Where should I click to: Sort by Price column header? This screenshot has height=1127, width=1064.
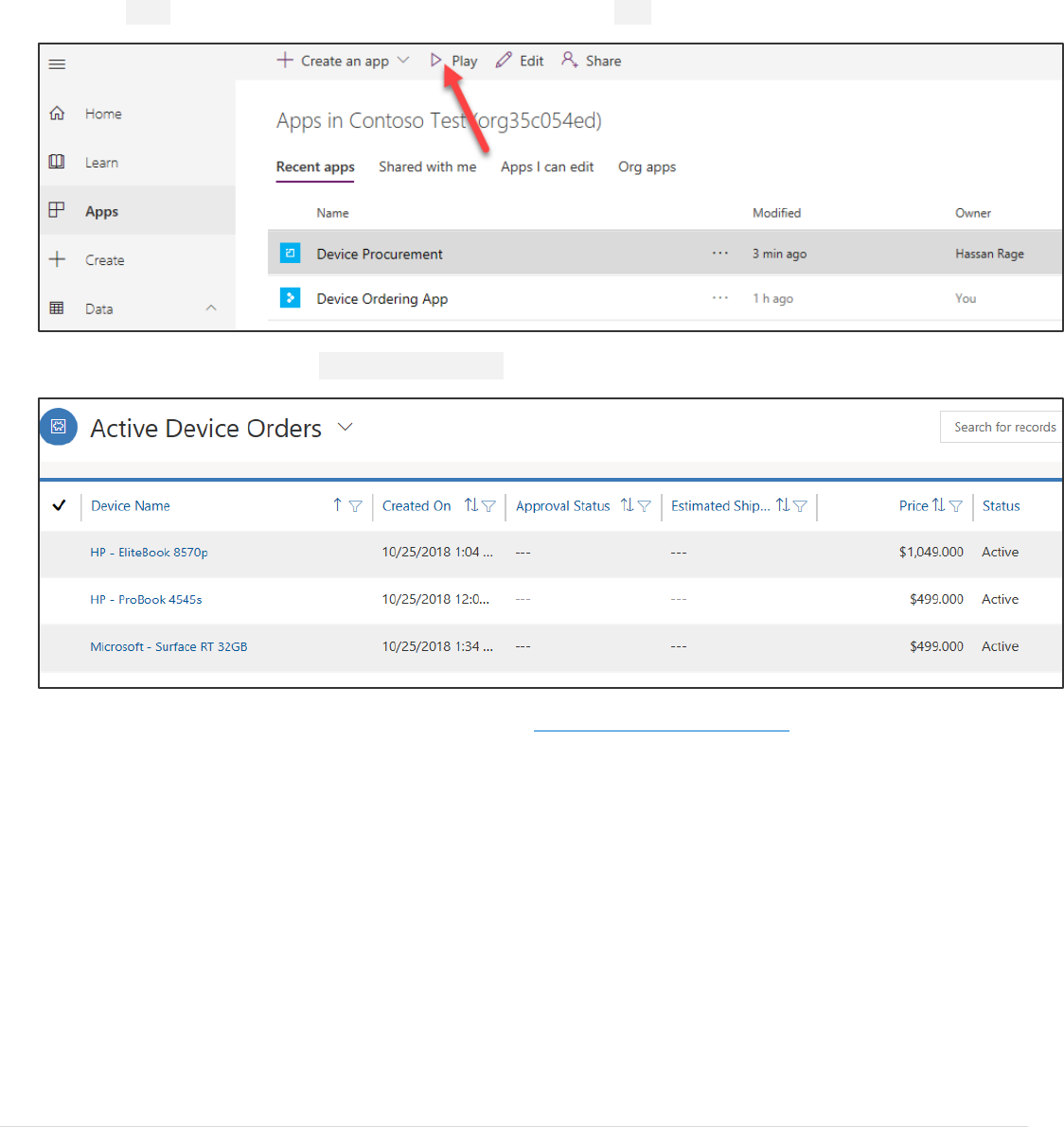[913, 506]
